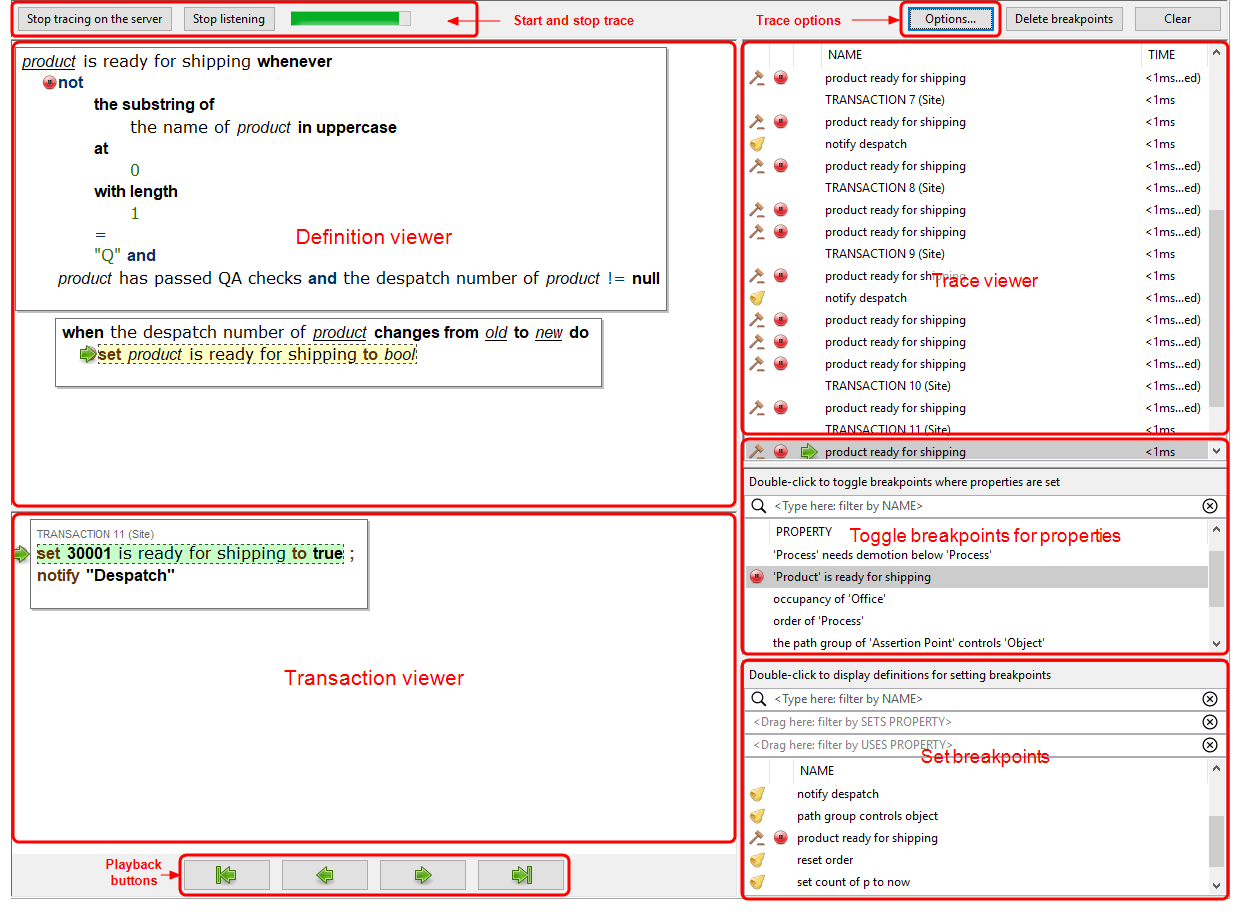Toggle red breakpoint dot in highlighted trace row

[x=781, y=452]
